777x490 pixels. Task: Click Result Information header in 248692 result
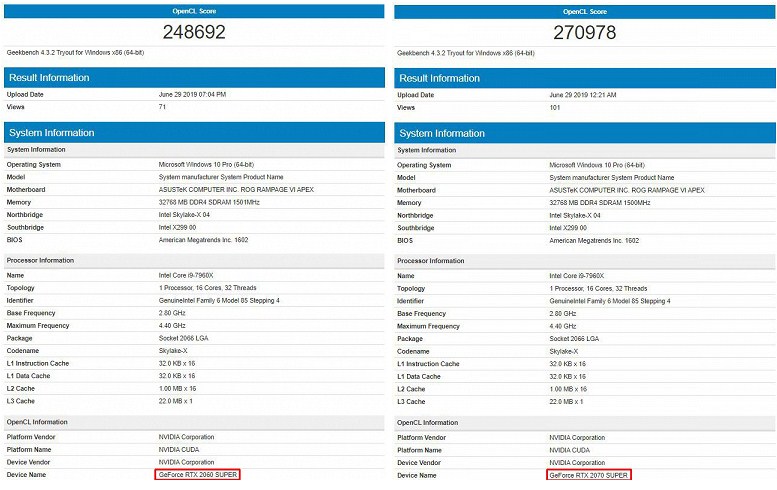(194, 78)
